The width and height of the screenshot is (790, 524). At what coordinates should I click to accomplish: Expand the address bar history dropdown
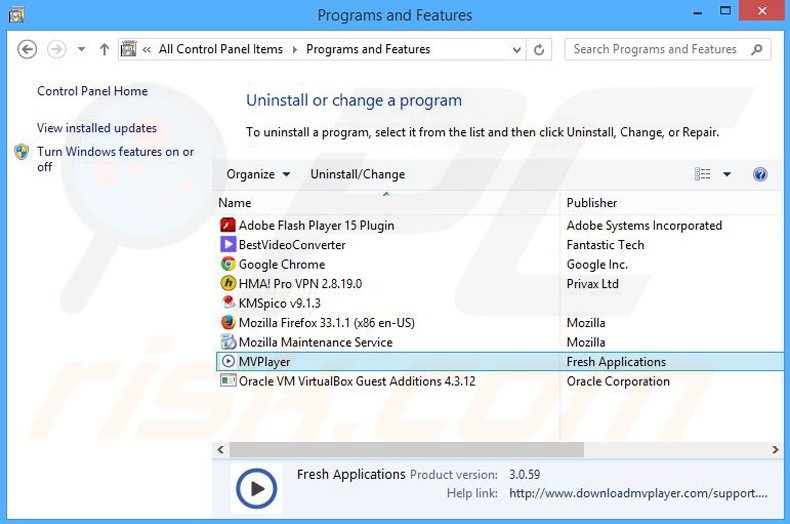click(516, 49)
